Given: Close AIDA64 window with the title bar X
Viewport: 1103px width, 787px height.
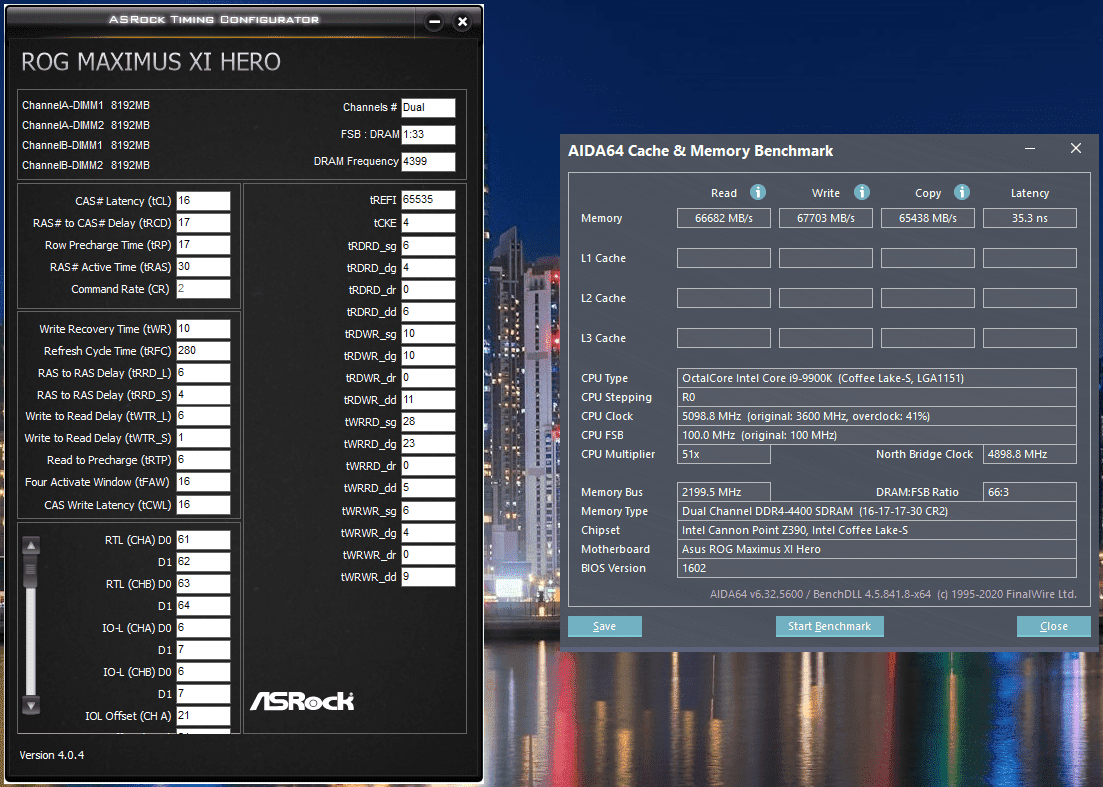Looking at the screenshot, I should (x=1076, y=148).
